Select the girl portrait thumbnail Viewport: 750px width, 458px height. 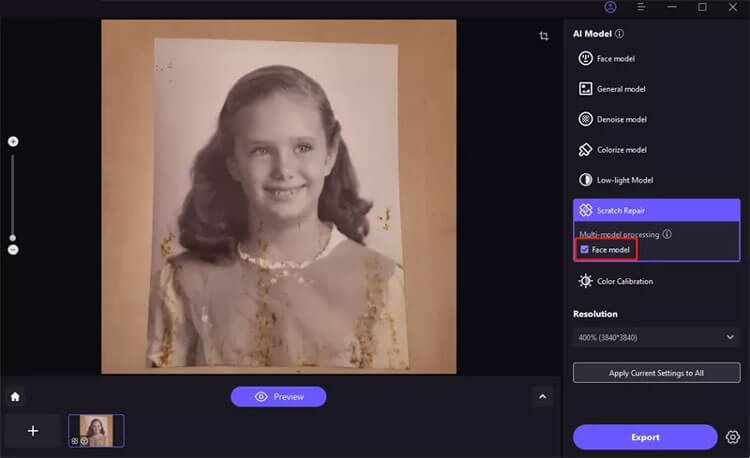(96, 431)
